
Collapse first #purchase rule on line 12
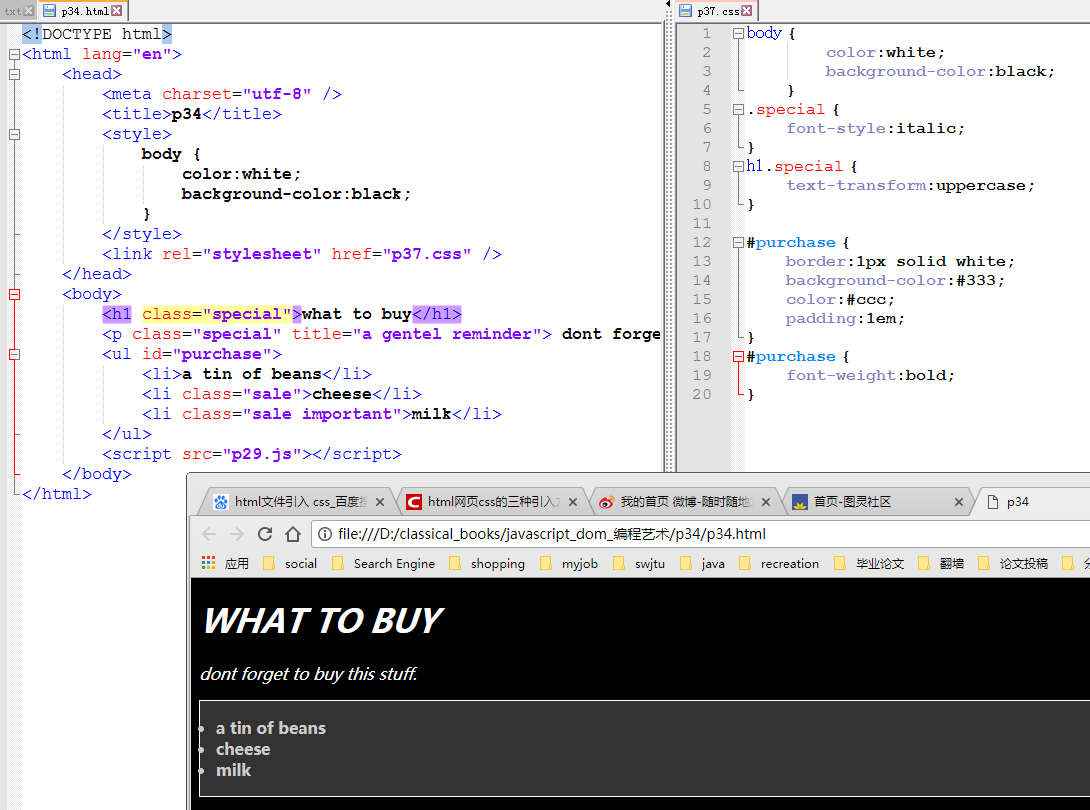(x=738, y=243)
